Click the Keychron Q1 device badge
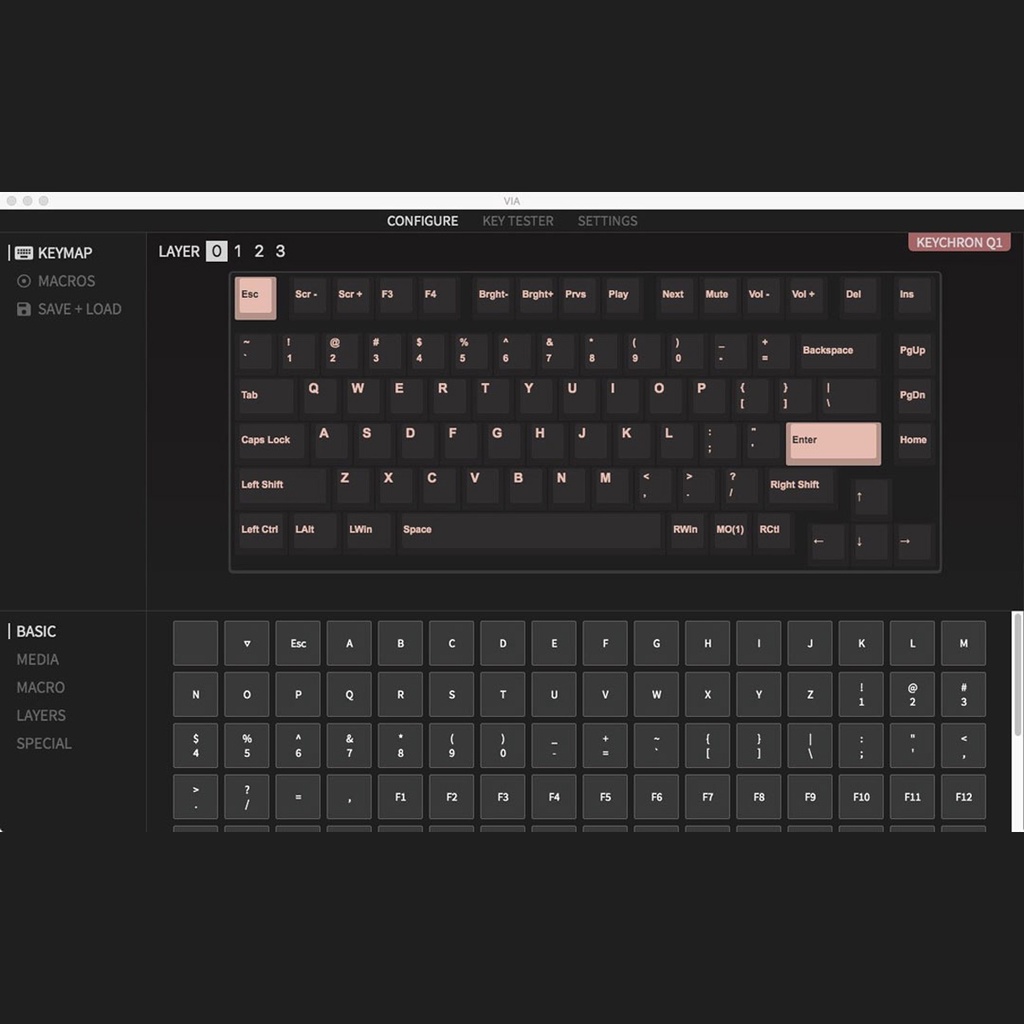 [959, 243]
